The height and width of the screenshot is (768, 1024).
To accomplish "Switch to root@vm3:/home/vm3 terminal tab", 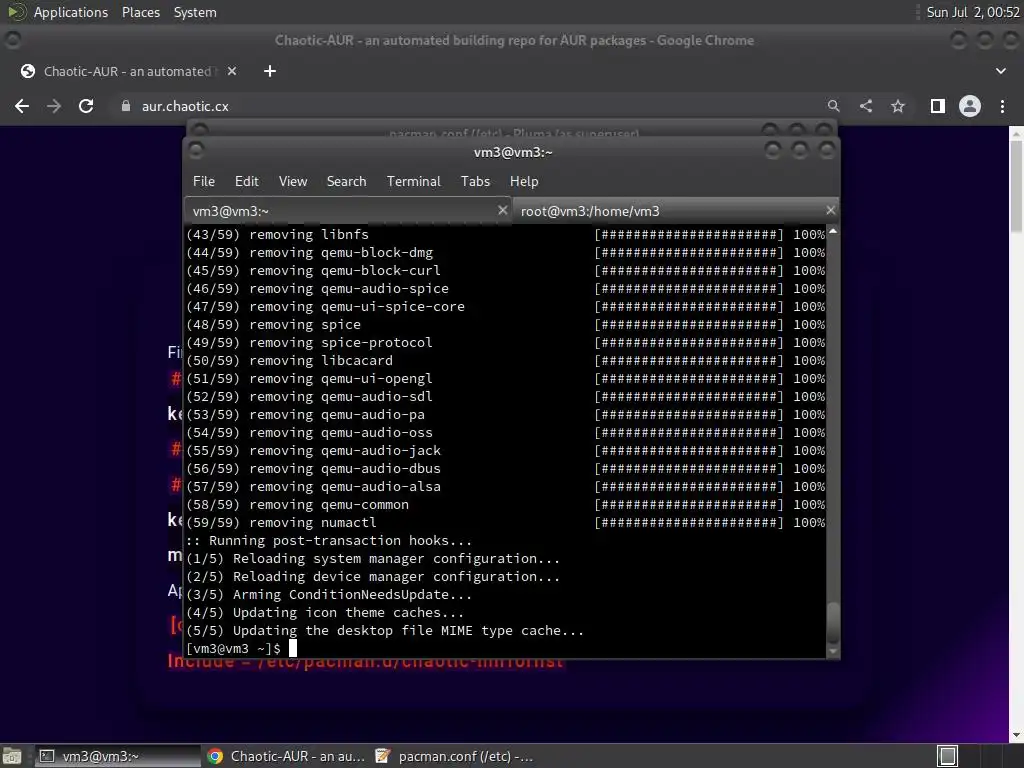I will (x=675, y=211).
